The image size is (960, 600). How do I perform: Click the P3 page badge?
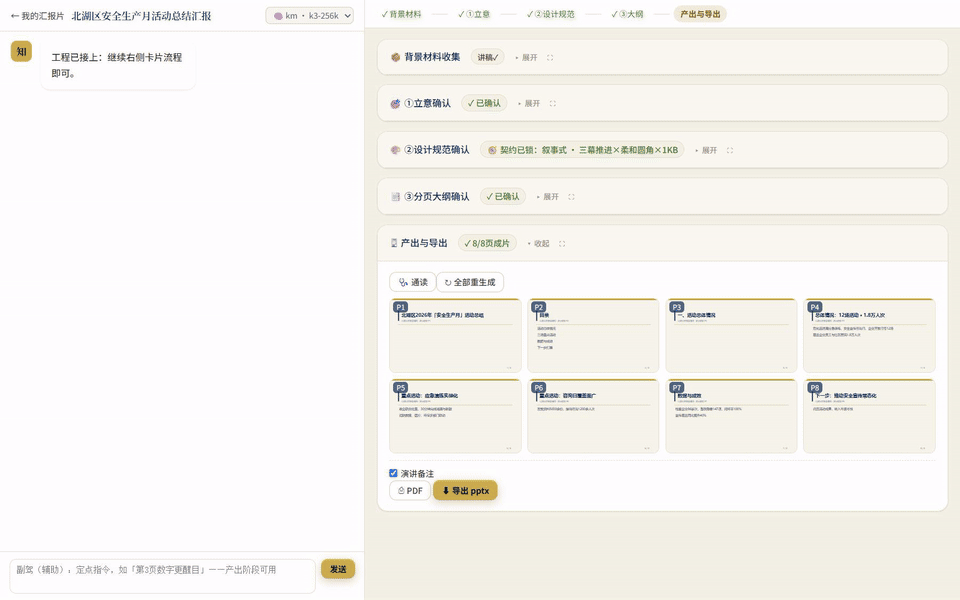pos(677,307)
